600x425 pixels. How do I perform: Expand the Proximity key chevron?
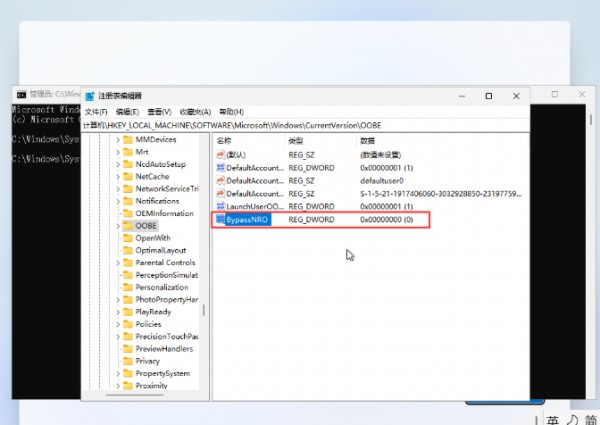pos(118,386)
